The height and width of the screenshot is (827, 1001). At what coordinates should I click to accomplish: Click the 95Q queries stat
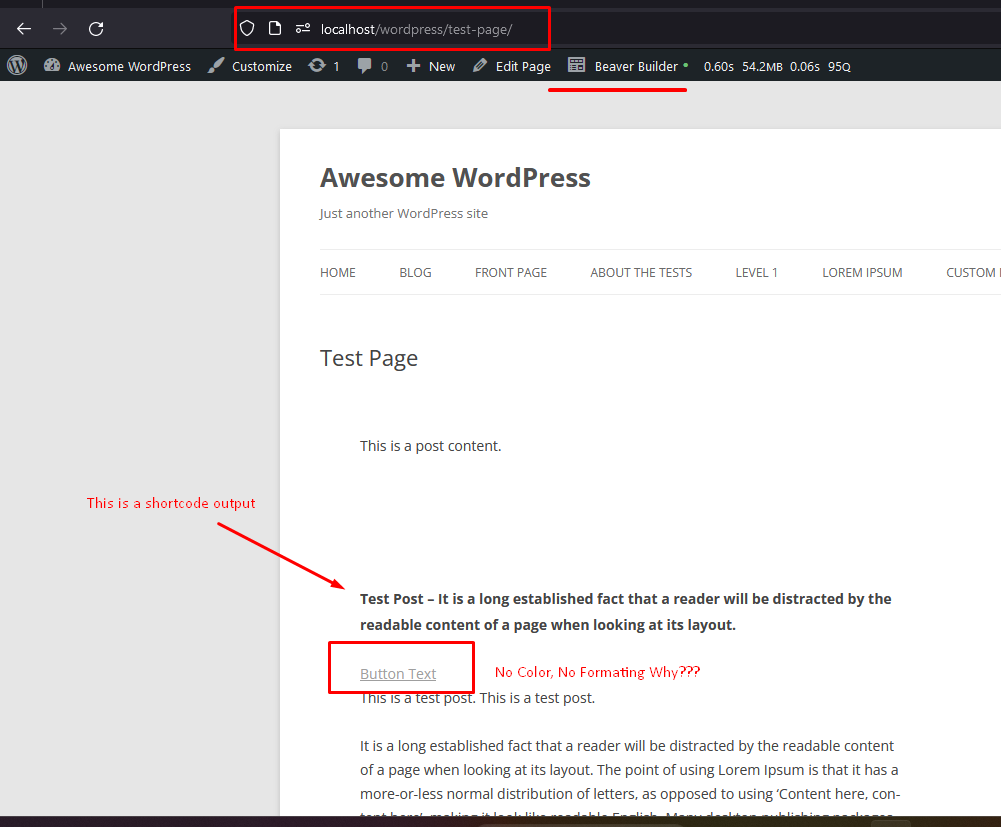[x=839, y=66]
